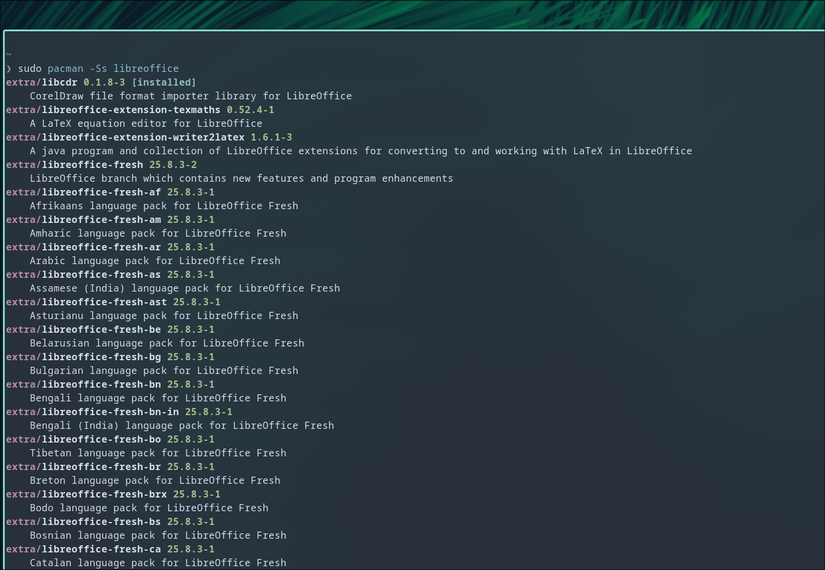
Task: Click the CorelDraw file format importer description
Action: tap(190, 96)
